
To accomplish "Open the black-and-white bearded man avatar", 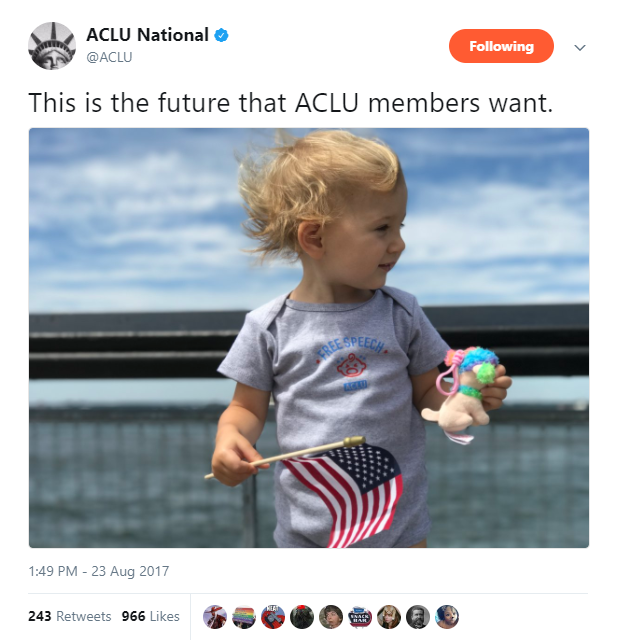I will point(418,617).
